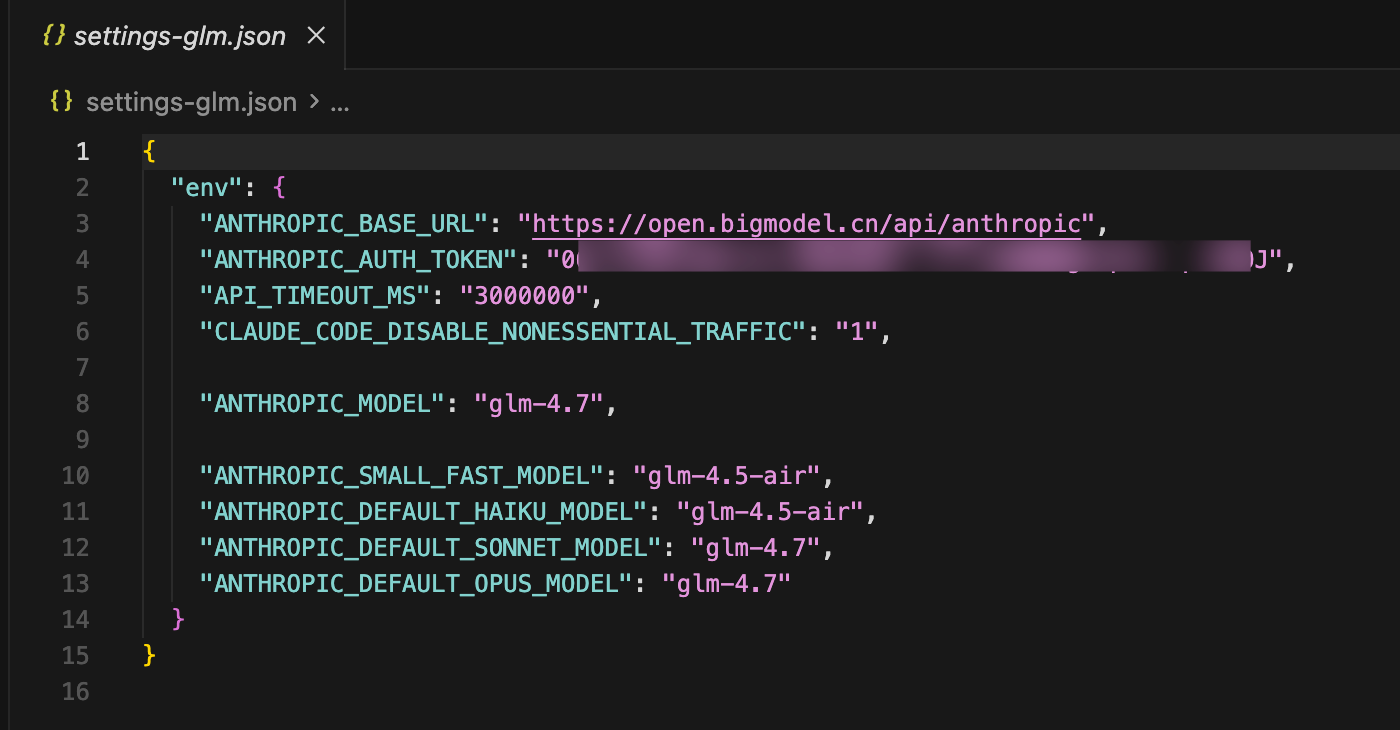Click "glm-4.7" value on line 13

coord(727,584)
